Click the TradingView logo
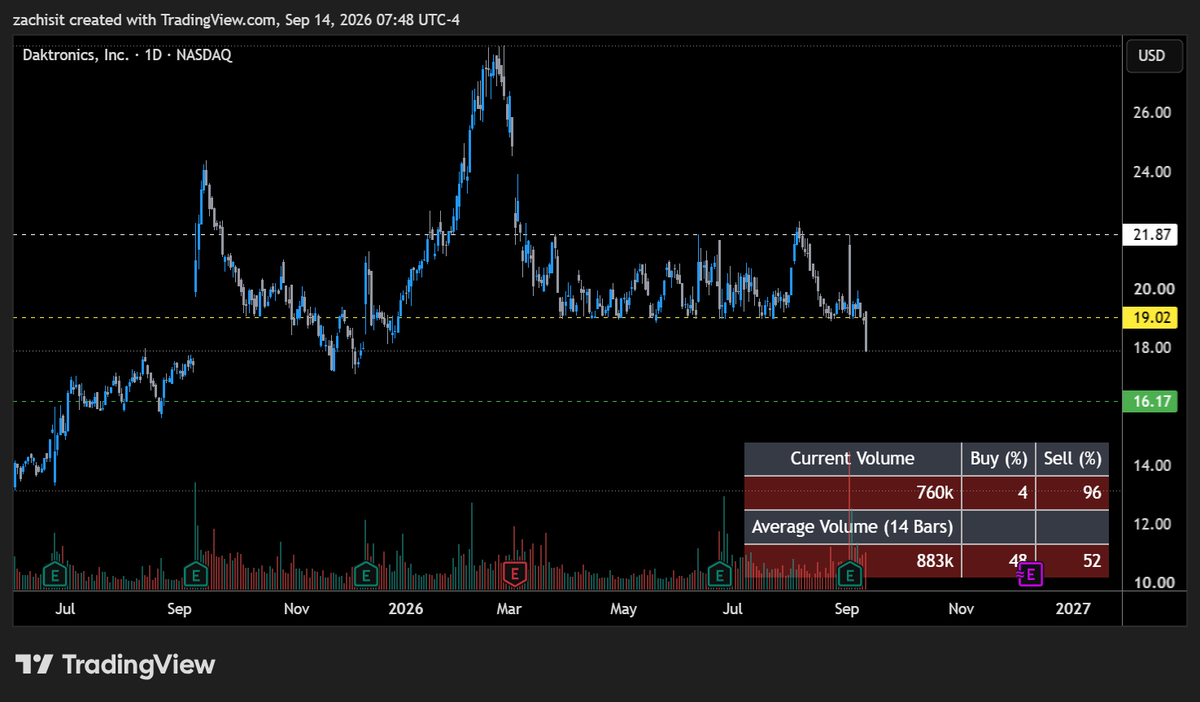This screenshot has width=1200, height=702. tap(116, 664)
